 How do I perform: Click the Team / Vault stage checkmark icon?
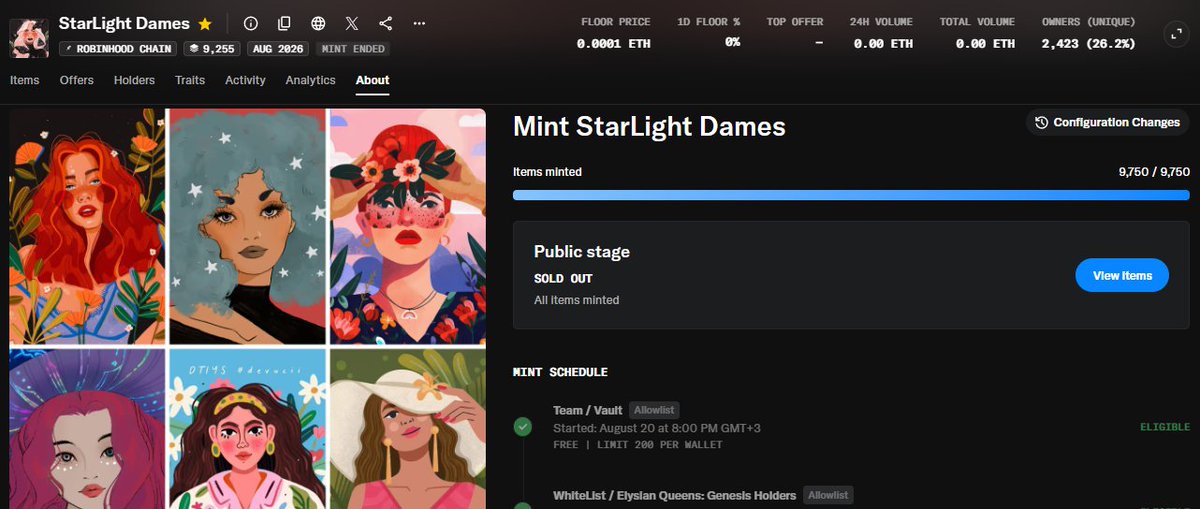pos(522,427)
